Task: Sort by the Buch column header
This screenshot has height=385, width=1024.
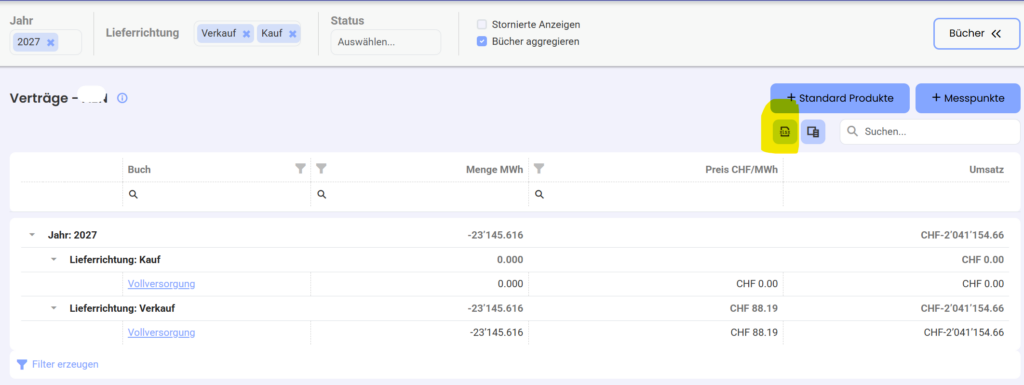Action: pyautogui.click(x=139, y=170)
